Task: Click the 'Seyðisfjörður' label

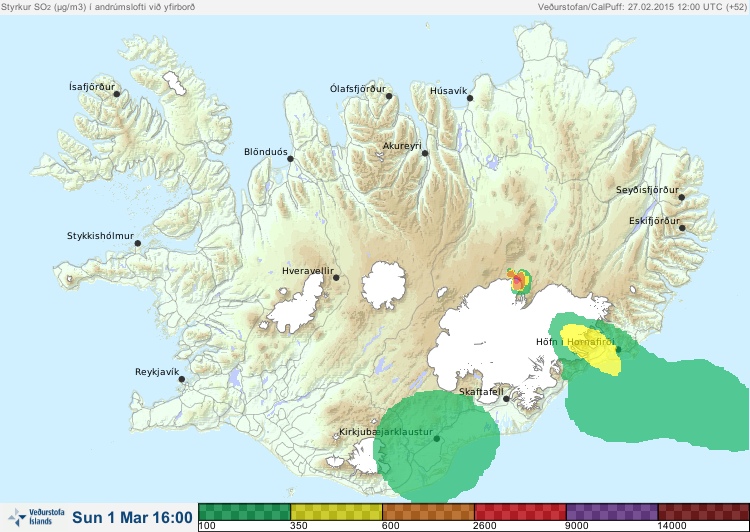Action: pyautogui.click(x=647, y=190)
